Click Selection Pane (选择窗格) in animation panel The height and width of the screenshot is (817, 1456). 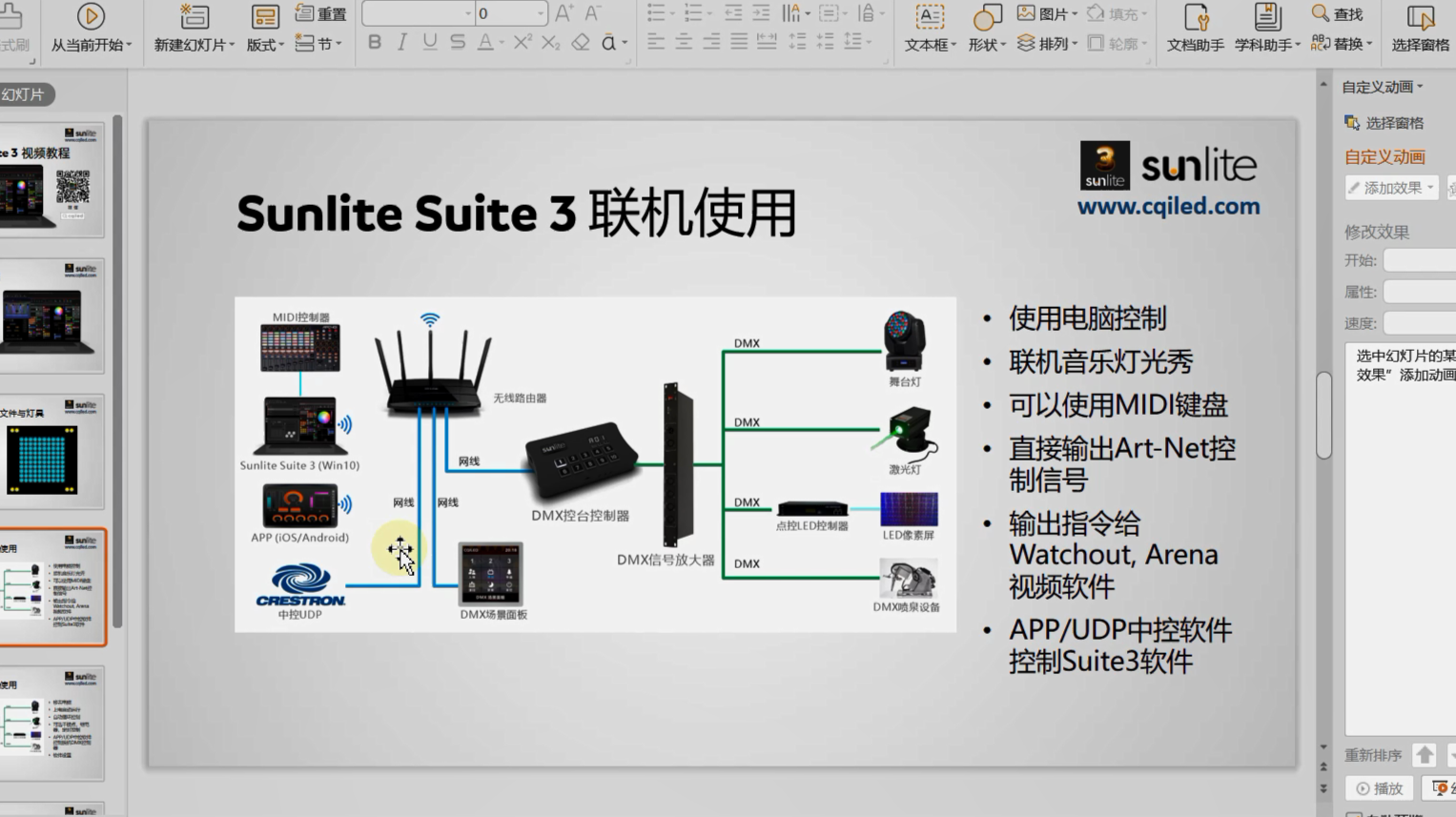(1384, 123)
